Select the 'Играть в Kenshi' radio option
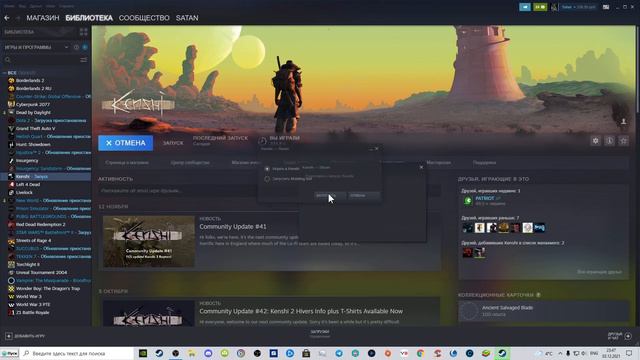Viewport: 640px width, 360px height. tap(267, 169)
